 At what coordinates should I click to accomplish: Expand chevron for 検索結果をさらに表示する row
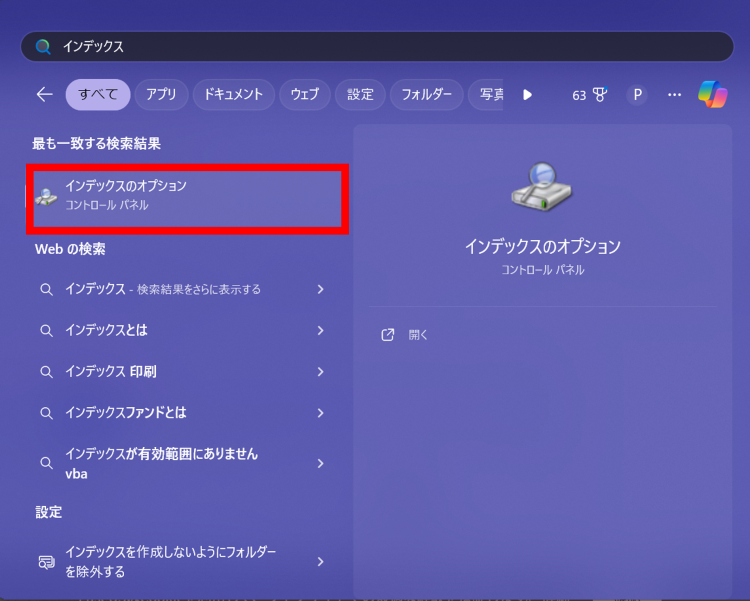coord(320,289)
